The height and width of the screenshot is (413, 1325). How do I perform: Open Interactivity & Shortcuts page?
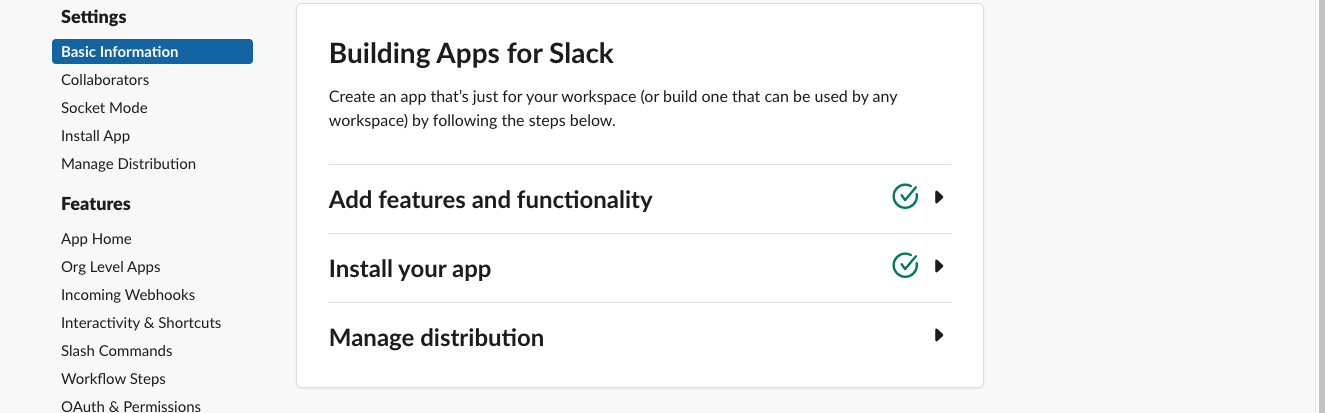pos(141,323)
